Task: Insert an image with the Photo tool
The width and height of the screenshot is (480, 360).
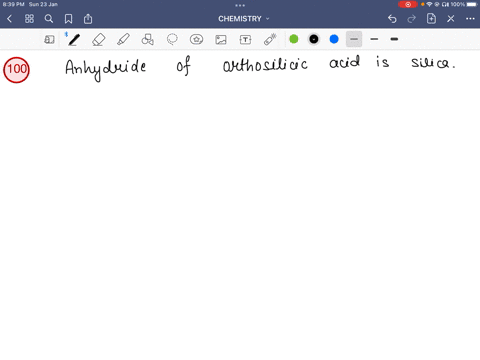Action: tap(221, 40)
